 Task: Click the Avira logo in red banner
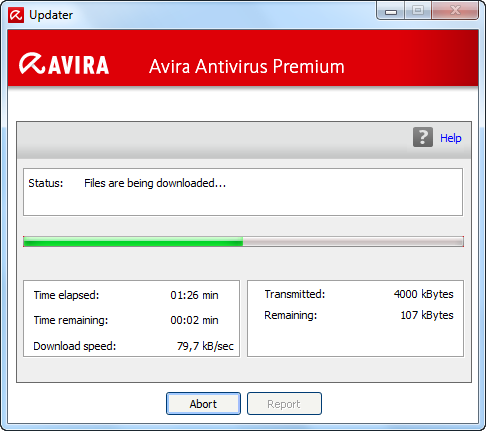[x=64, y=63]
